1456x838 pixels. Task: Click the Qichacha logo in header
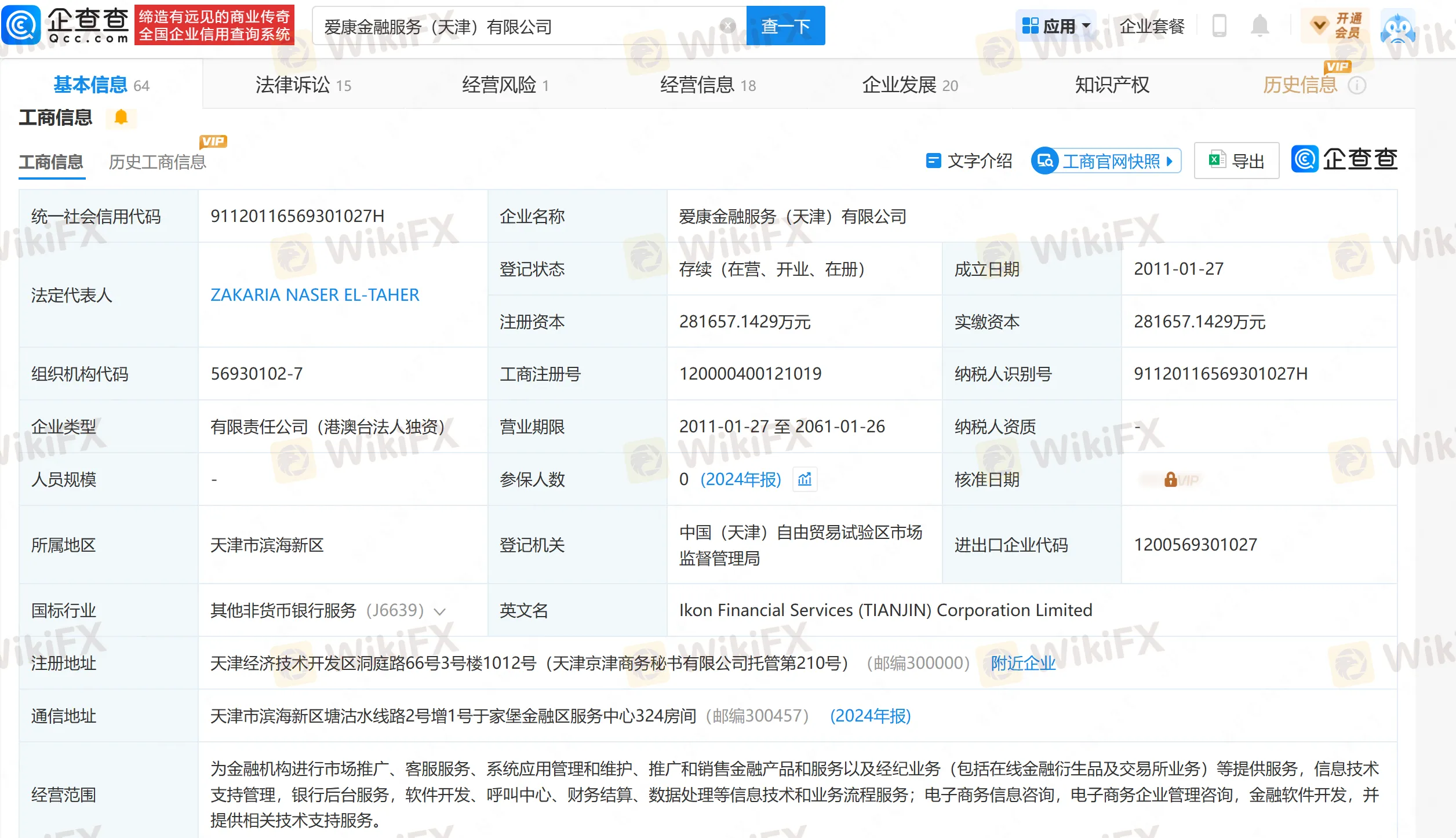click(65, 25)
